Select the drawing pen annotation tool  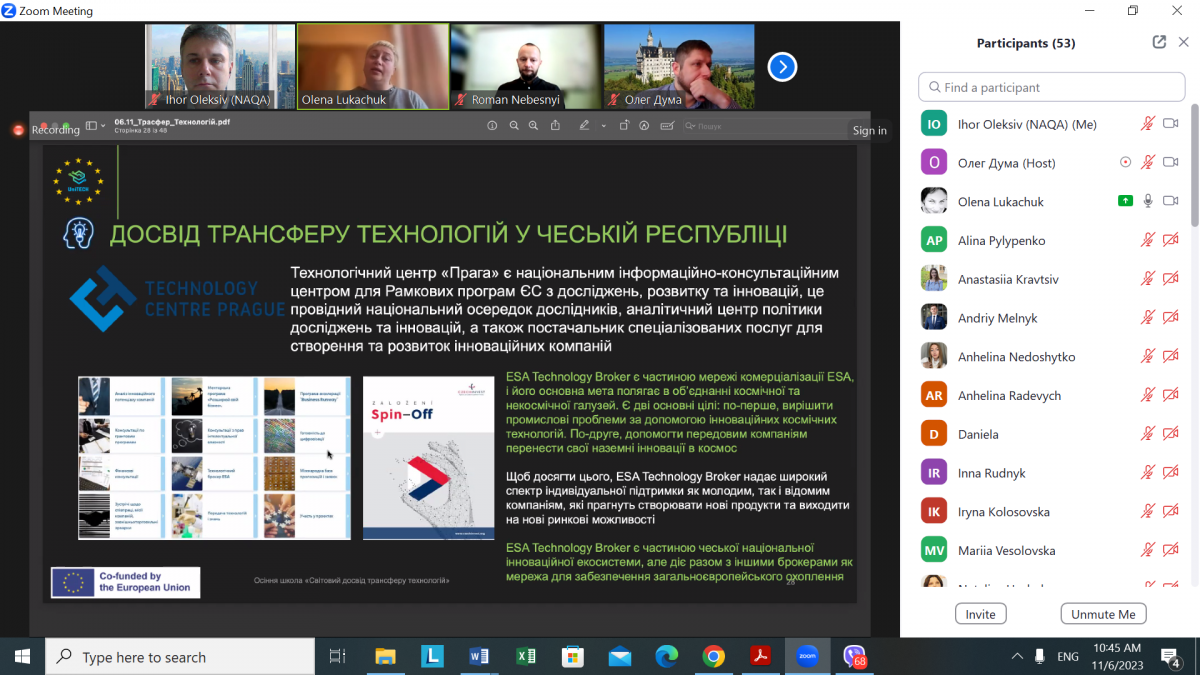pyautogui.click(x=585, y=126)
